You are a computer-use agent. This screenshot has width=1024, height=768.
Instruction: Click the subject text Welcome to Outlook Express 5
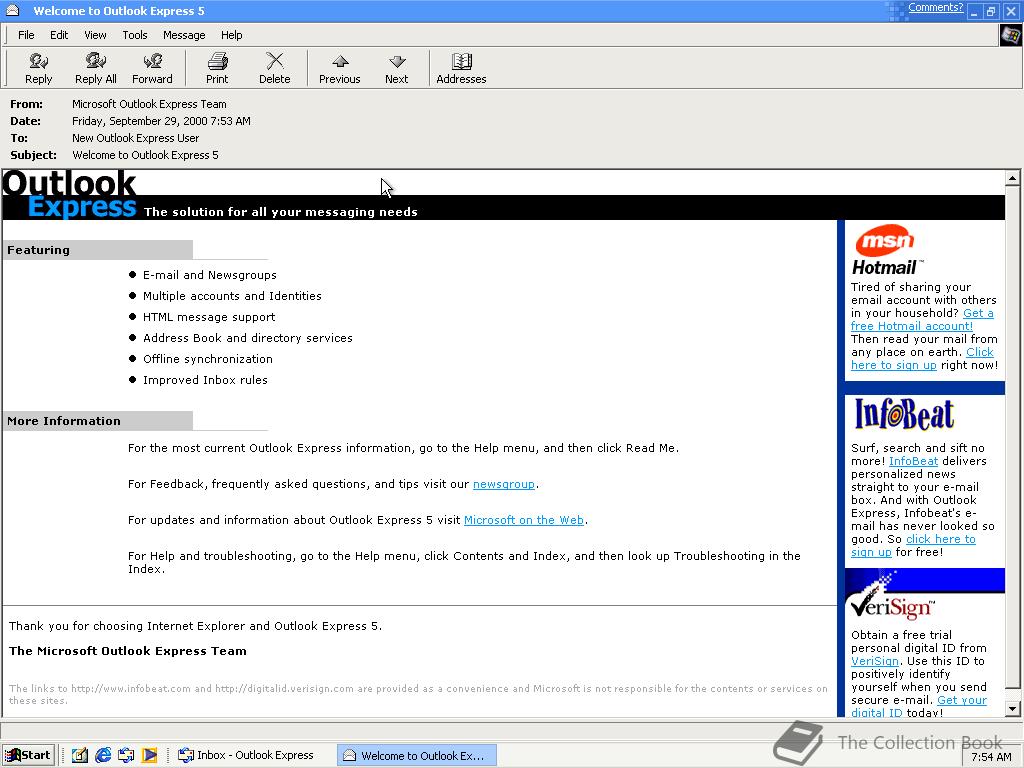coord(145,155)
